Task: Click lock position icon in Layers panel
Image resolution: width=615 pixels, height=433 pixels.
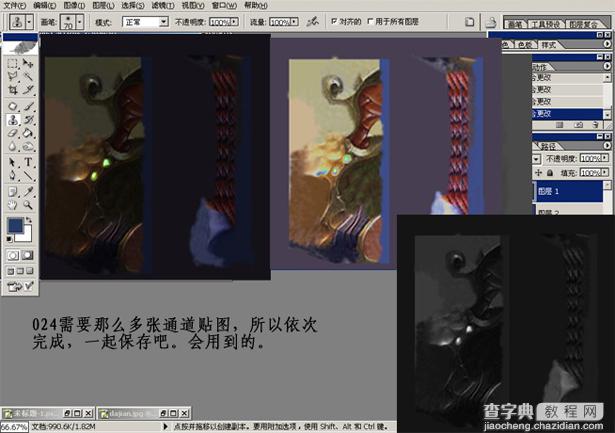Action: [x=539, y=173]
